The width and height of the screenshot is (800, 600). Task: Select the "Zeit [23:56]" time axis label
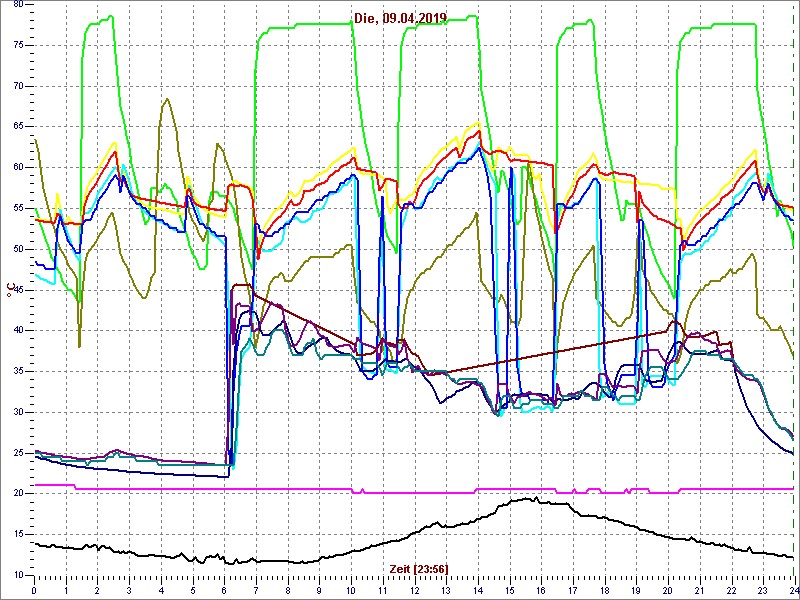pos(419,568)
